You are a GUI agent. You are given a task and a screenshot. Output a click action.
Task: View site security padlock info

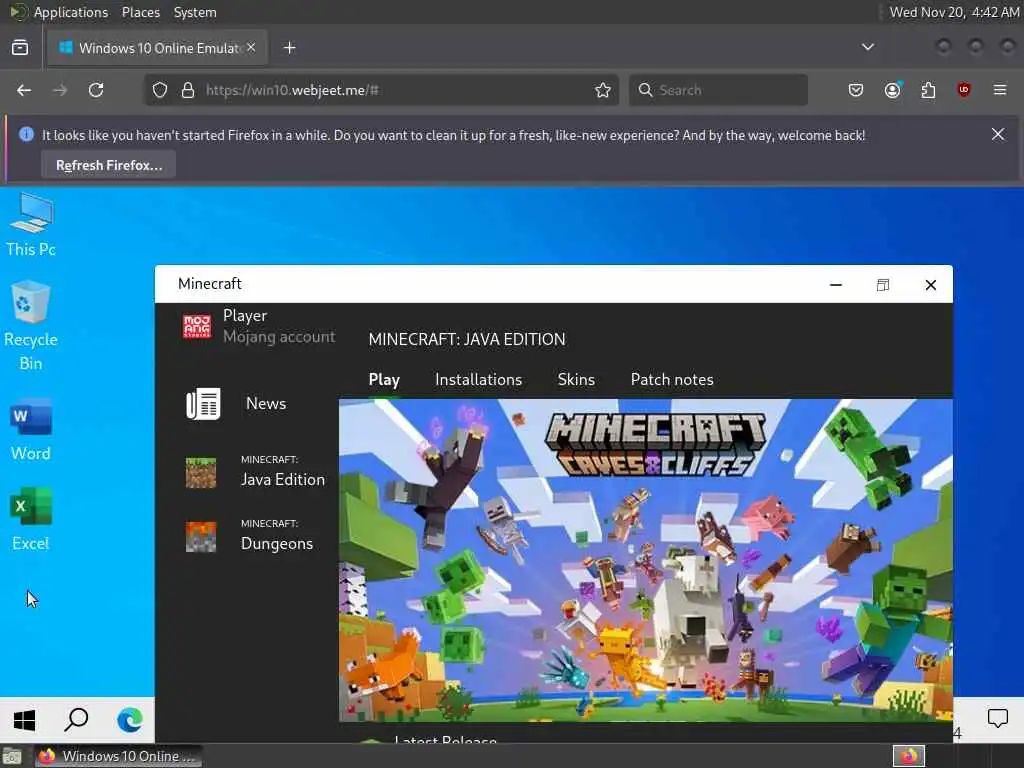(187, 90)
